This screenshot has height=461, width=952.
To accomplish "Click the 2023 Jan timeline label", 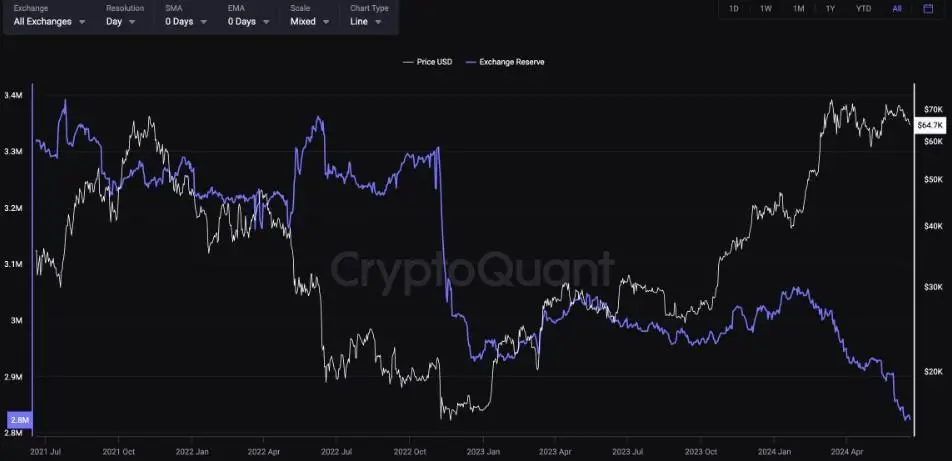I will [483, 451].
